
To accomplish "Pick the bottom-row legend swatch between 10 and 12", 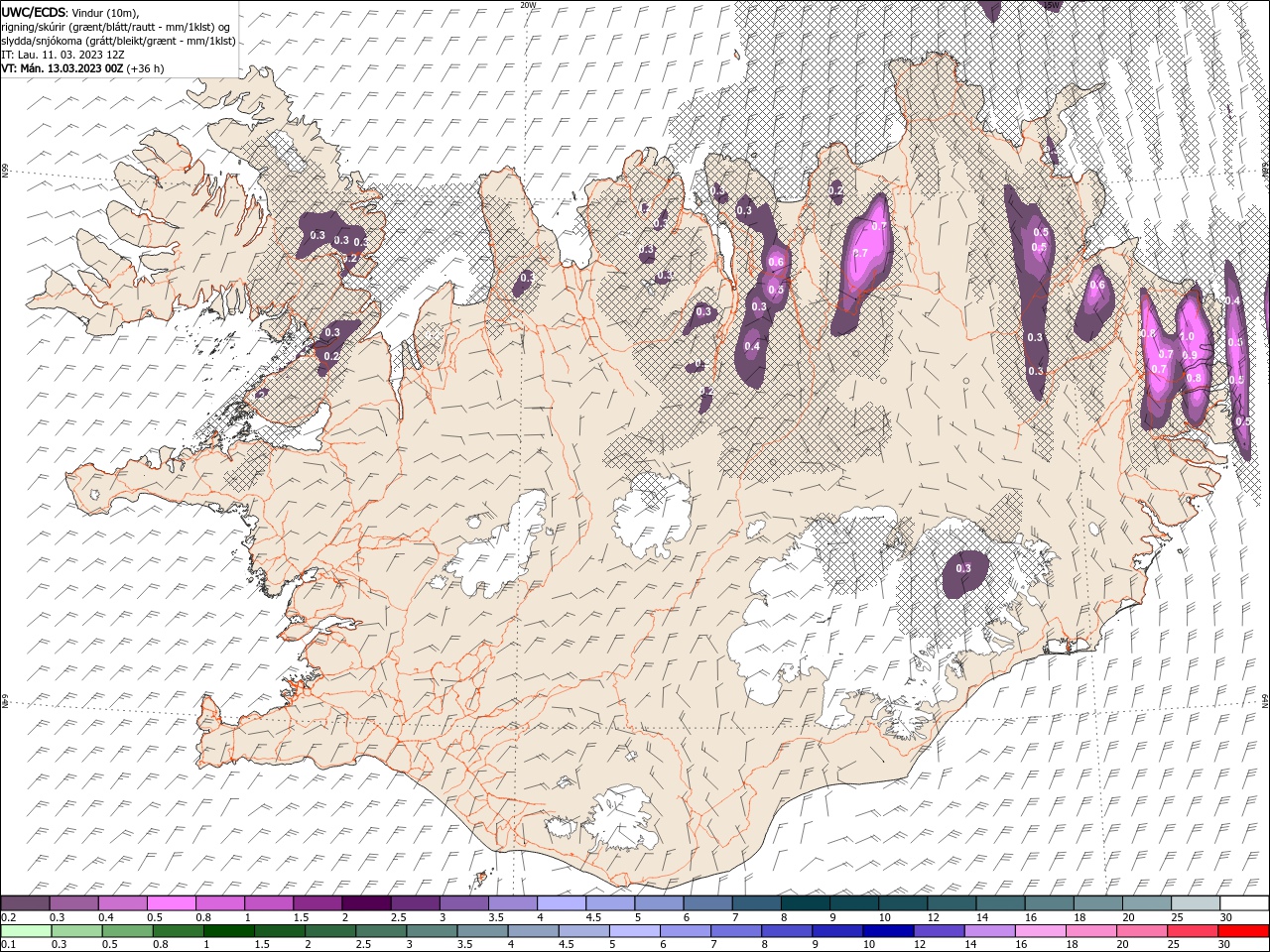I will coord(888,931).
